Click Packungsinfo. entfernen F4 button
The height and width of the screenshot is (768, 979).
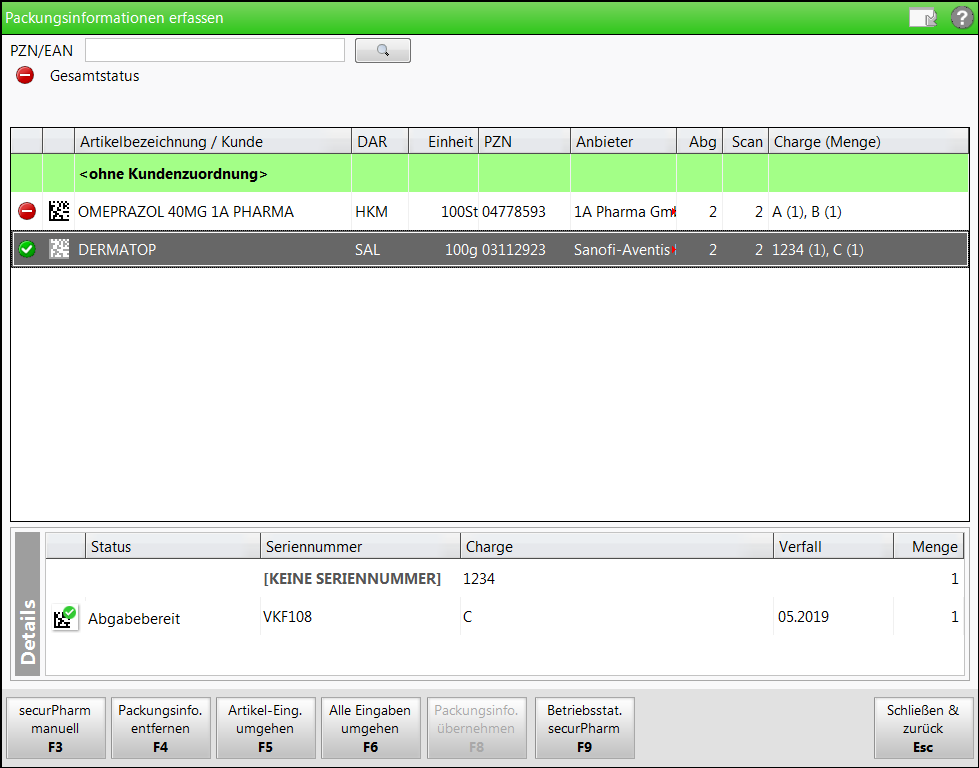click(x=160, y=728)
